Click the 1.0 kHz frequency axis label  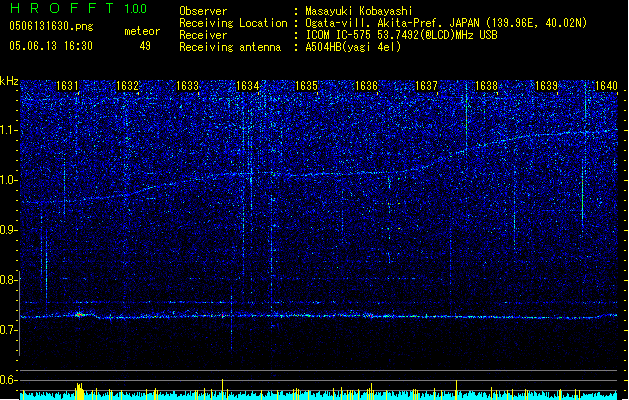pyautogui.click(x=9, y=181)
